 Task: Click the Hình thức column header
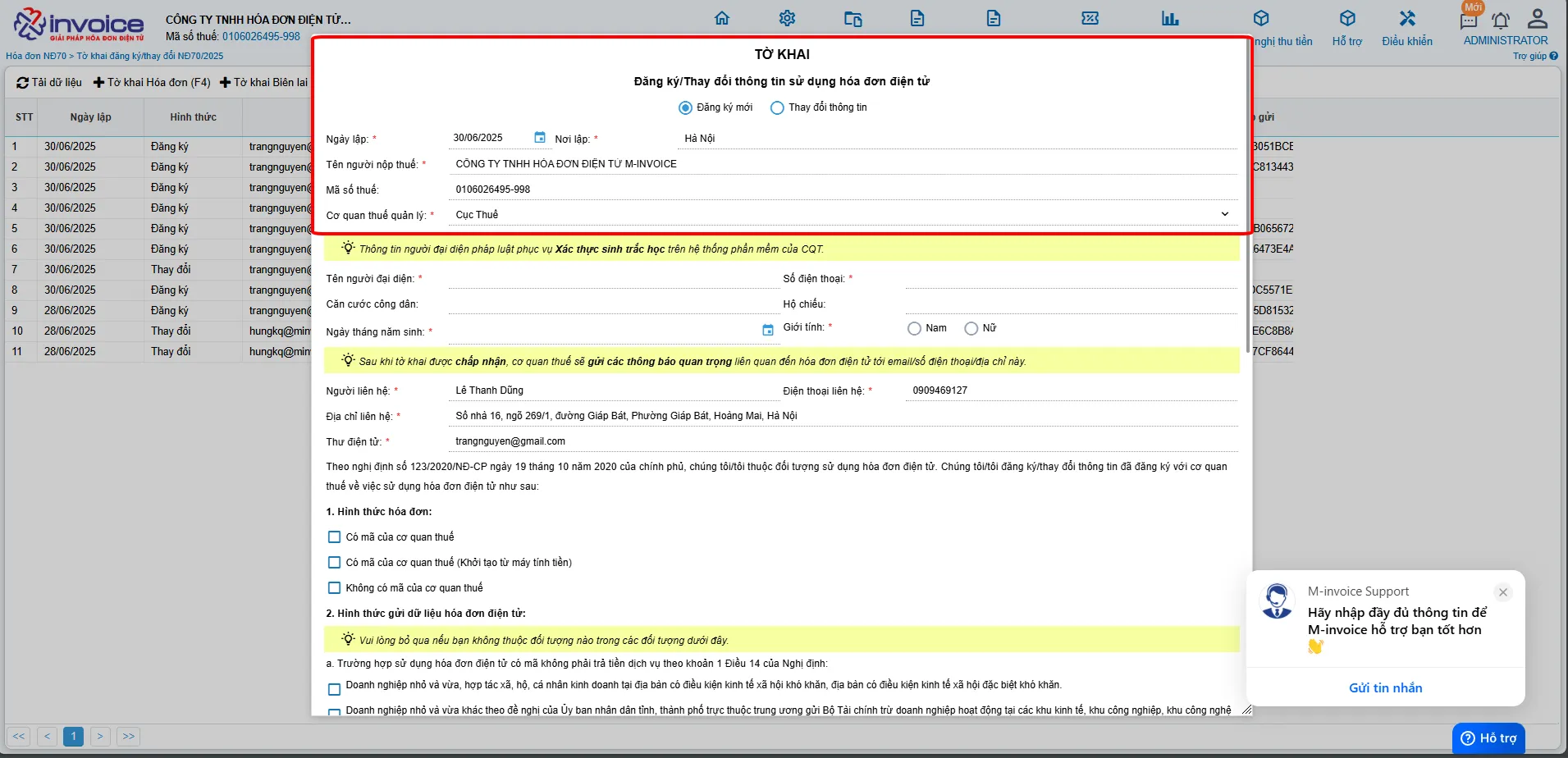tap(194, 117)
